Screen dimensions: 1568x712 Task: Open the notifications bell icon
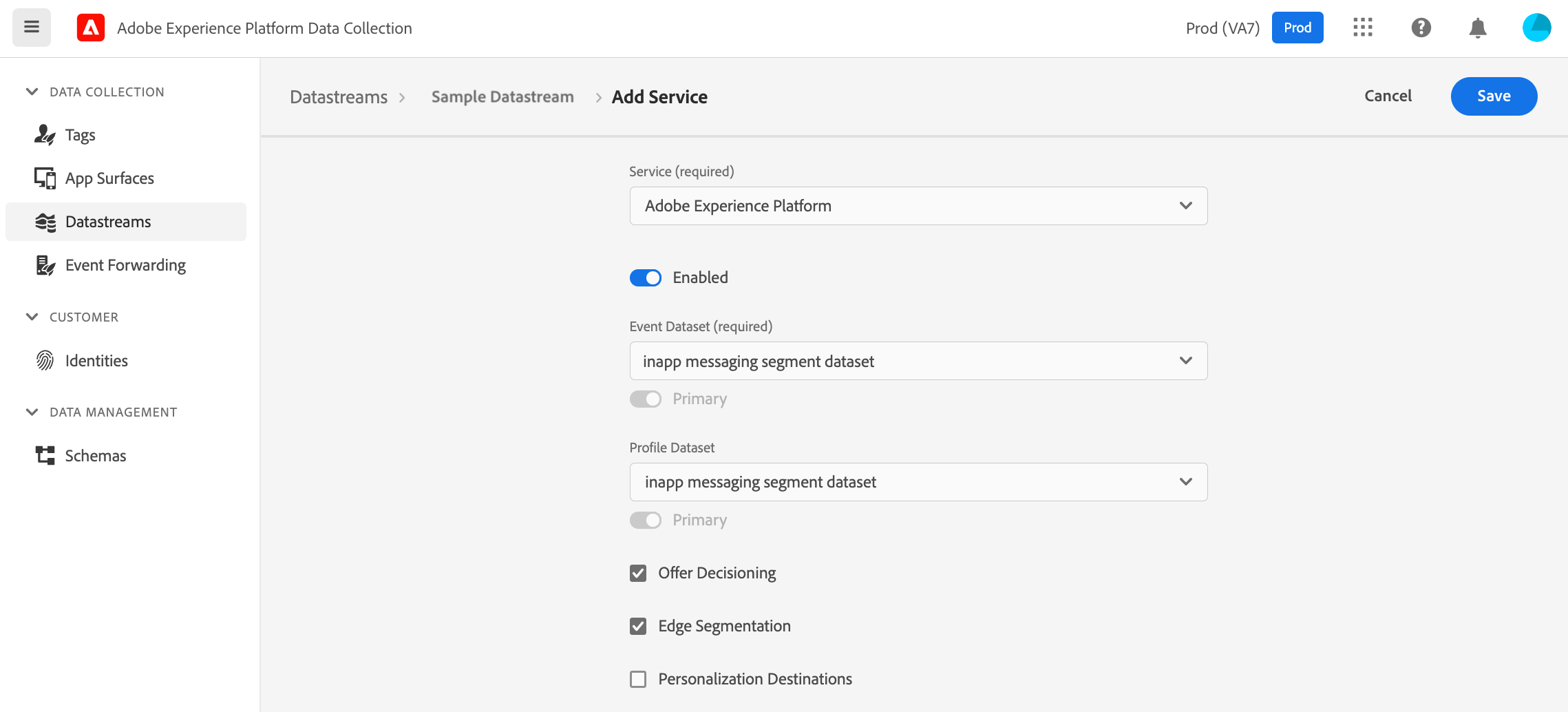pos(1478,28)
